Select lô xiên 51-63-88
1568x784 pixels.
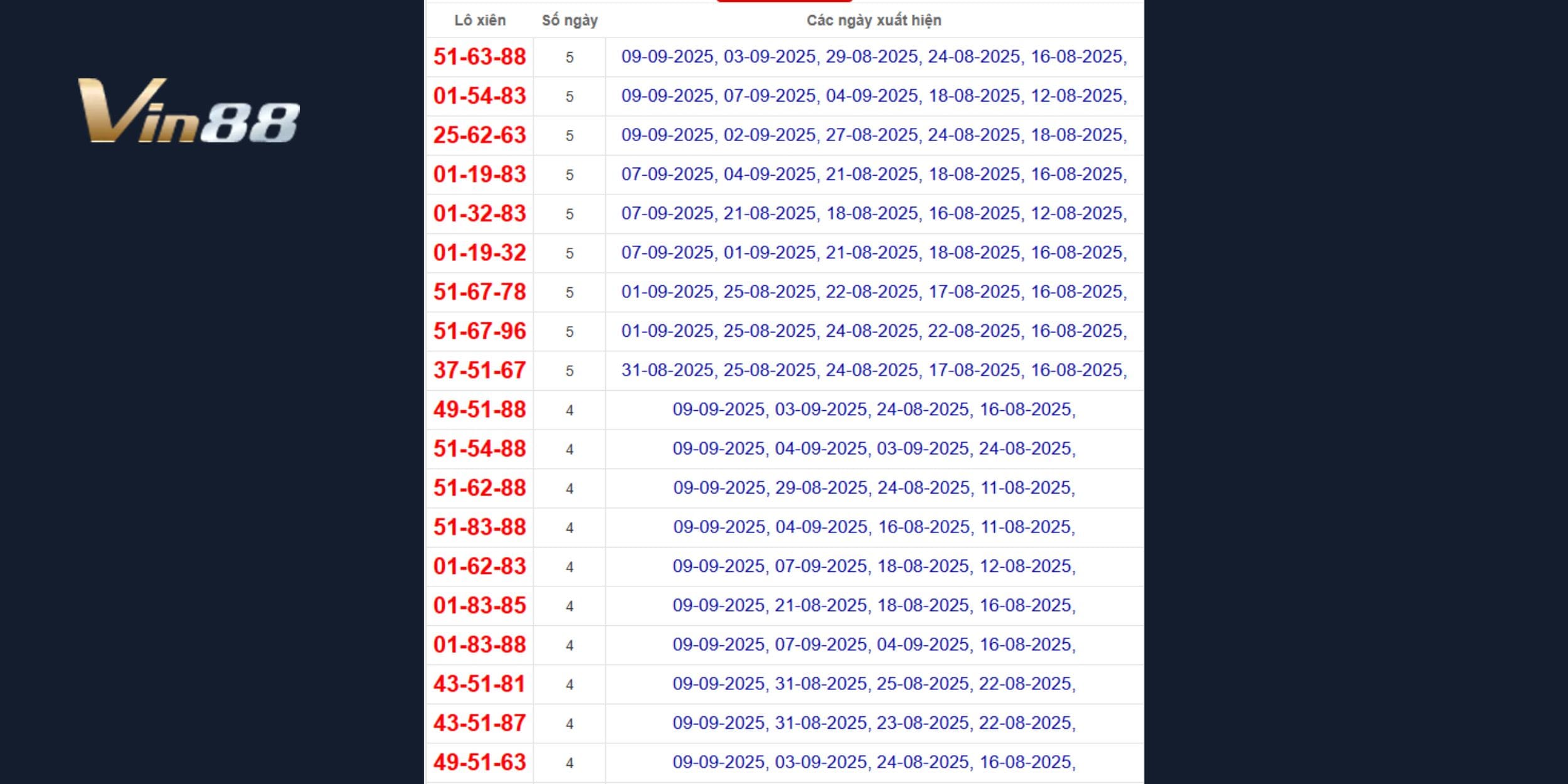[480, 57]
